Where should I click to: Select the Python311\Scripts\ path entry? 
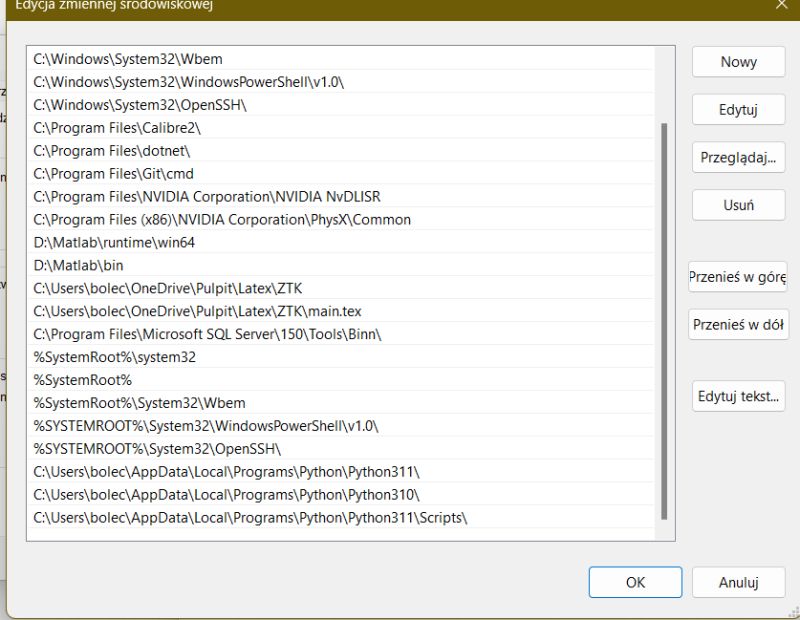tap(341, 518)
